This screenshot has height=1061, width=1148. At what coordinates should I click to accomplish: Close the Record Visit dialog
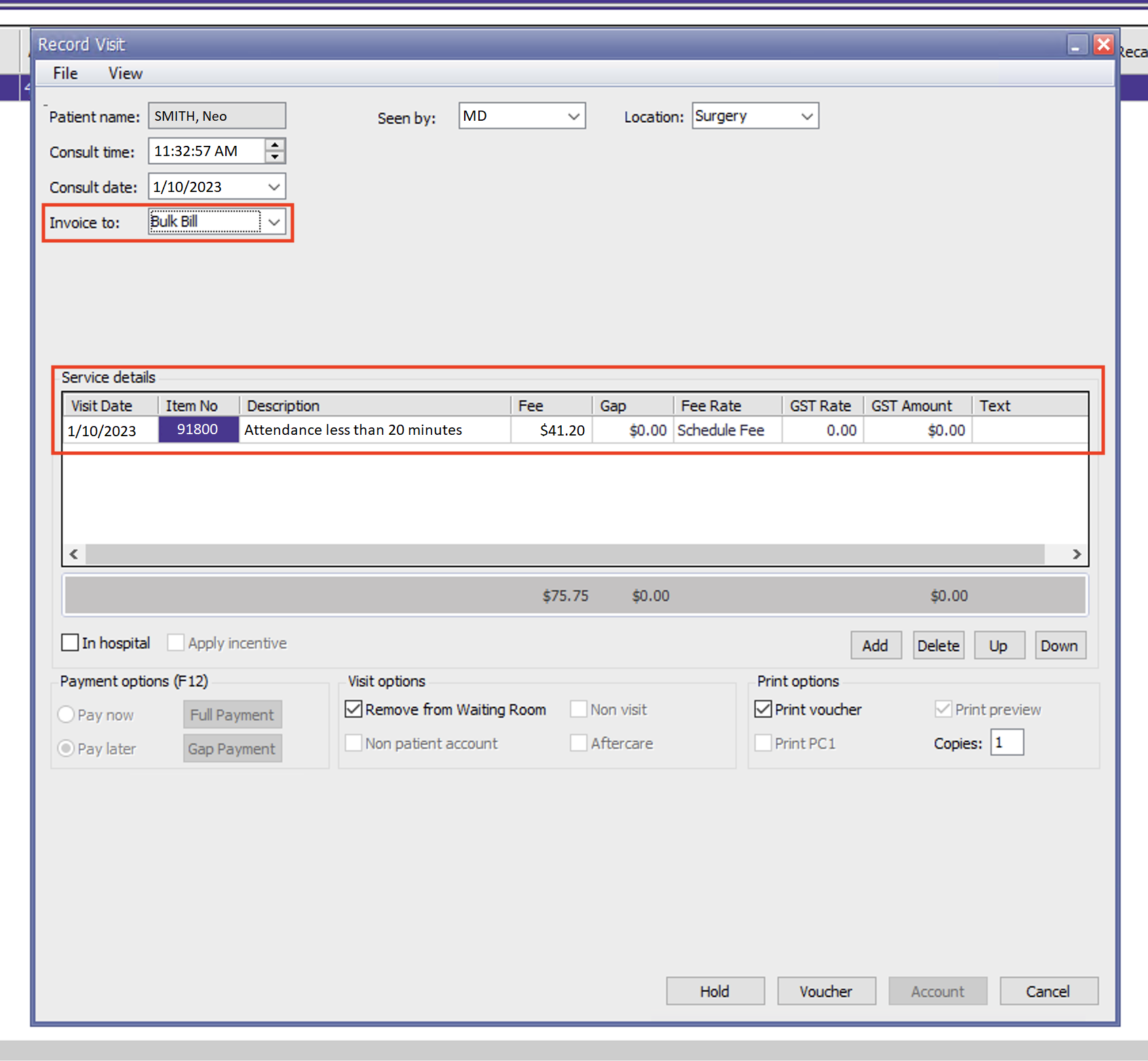[1104, 45]
